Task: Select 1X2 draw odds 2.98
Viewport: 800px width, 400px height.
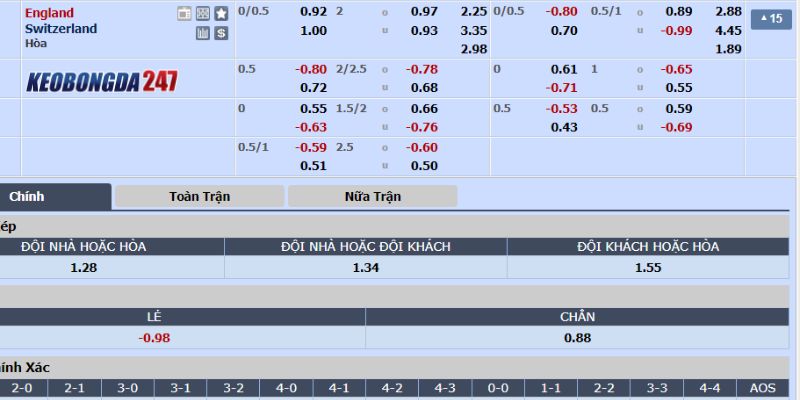Action: pos(473,49)
